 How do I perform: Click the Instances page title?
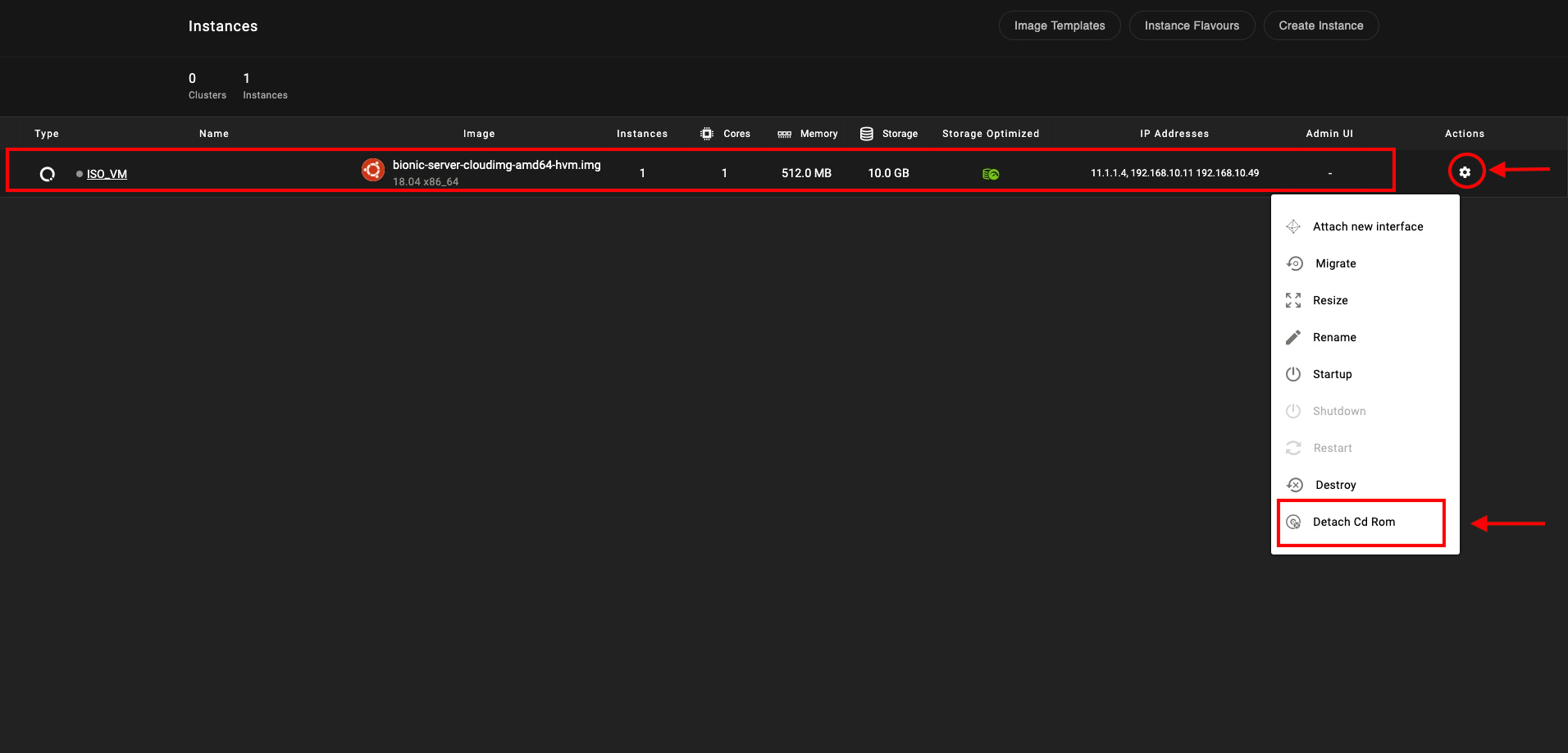click(x=223, y=26)
